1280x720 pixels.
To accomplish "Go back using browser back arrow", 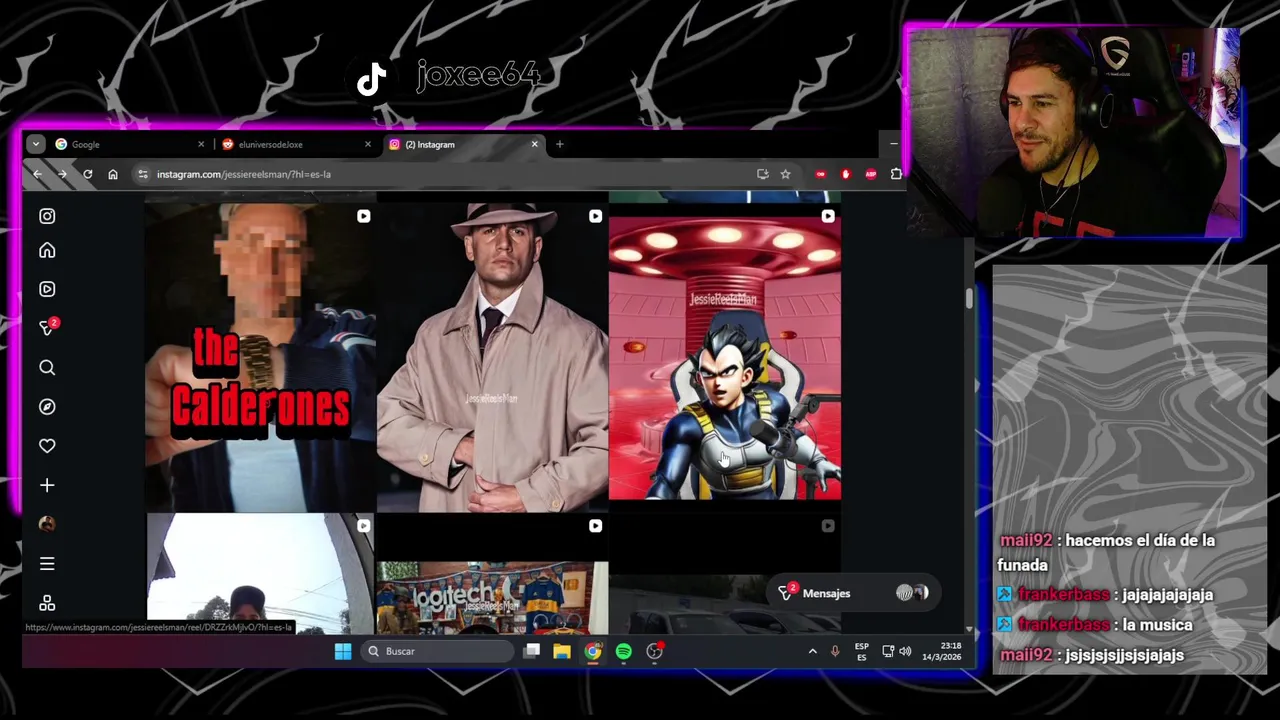I will coord(37,174).
